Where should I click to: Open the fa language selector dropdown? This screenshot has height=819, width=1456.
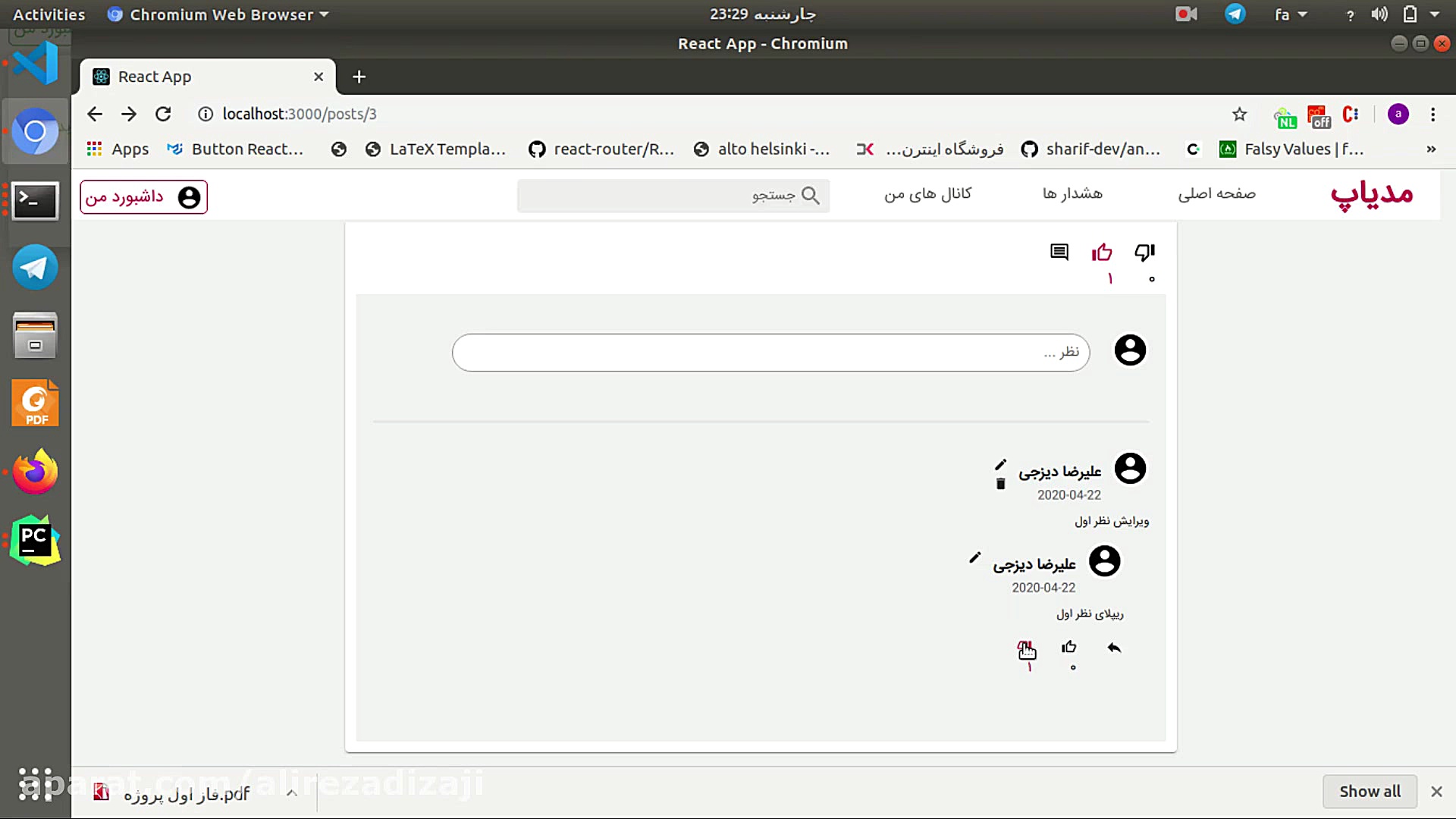(x=1290, y=14)
